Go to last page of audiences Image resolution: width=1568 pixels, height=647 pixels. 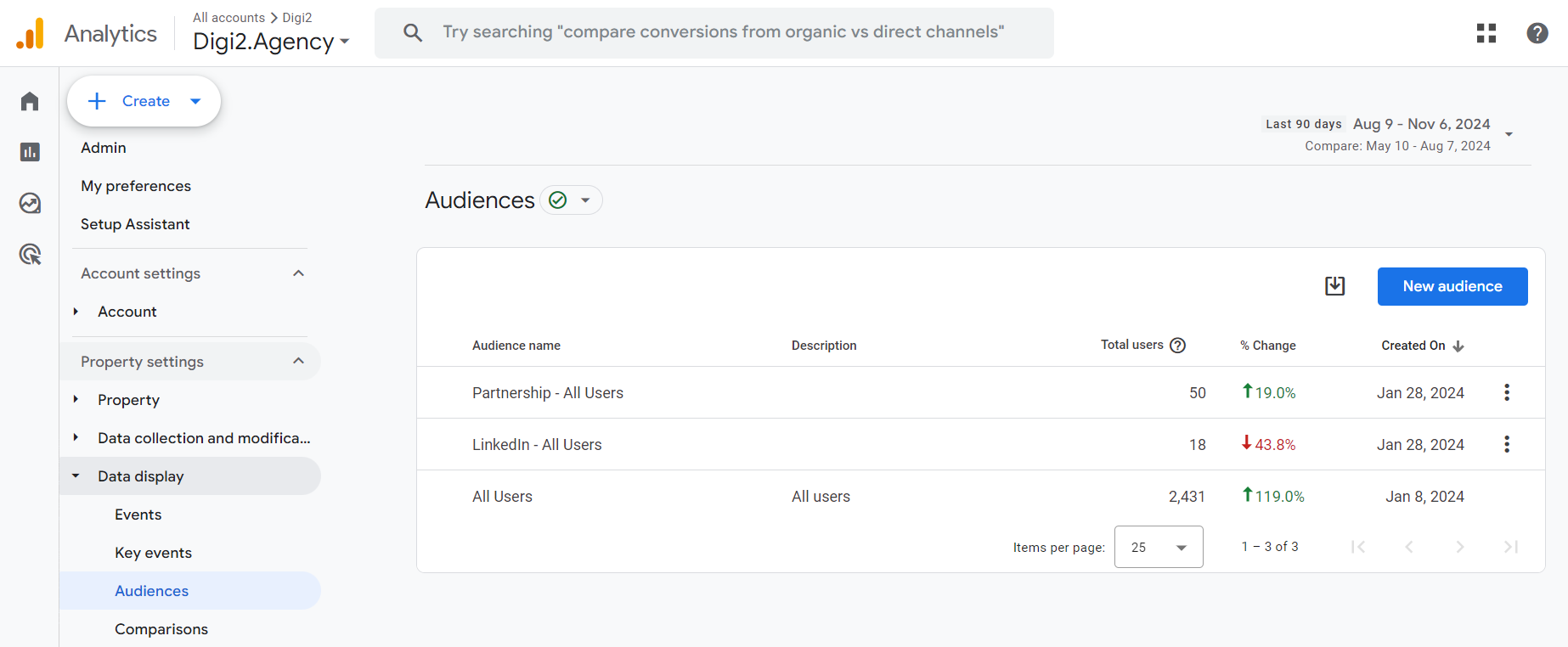point(1511,547)
